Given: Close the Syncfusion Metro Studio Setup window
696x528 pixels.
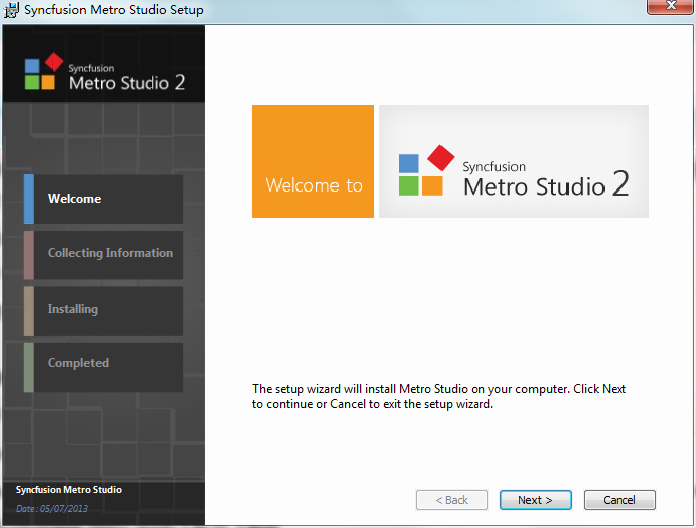Looking at the screenshot, I should point(670,6).
